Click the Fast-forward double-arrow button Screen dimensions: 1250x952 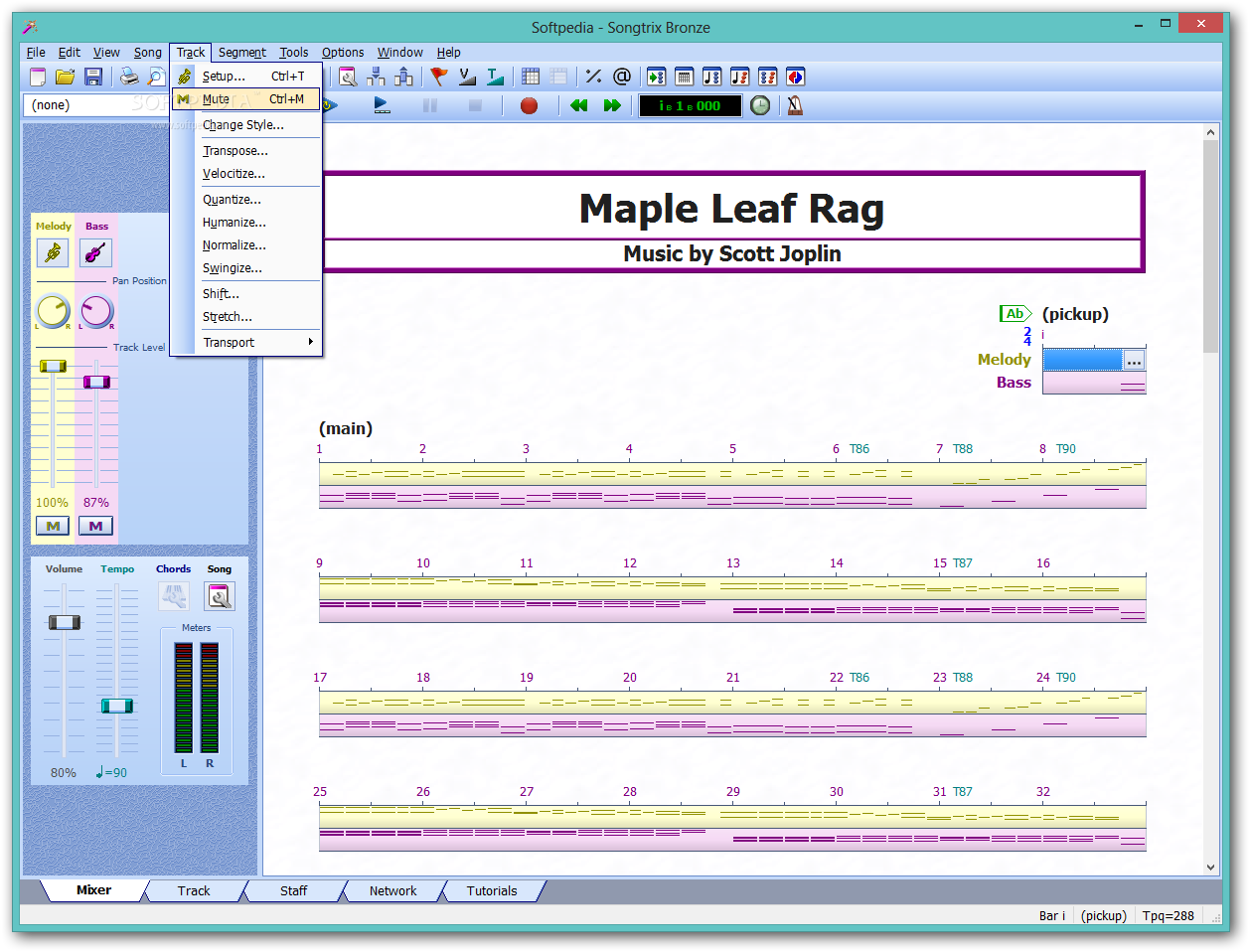point(612,105)
